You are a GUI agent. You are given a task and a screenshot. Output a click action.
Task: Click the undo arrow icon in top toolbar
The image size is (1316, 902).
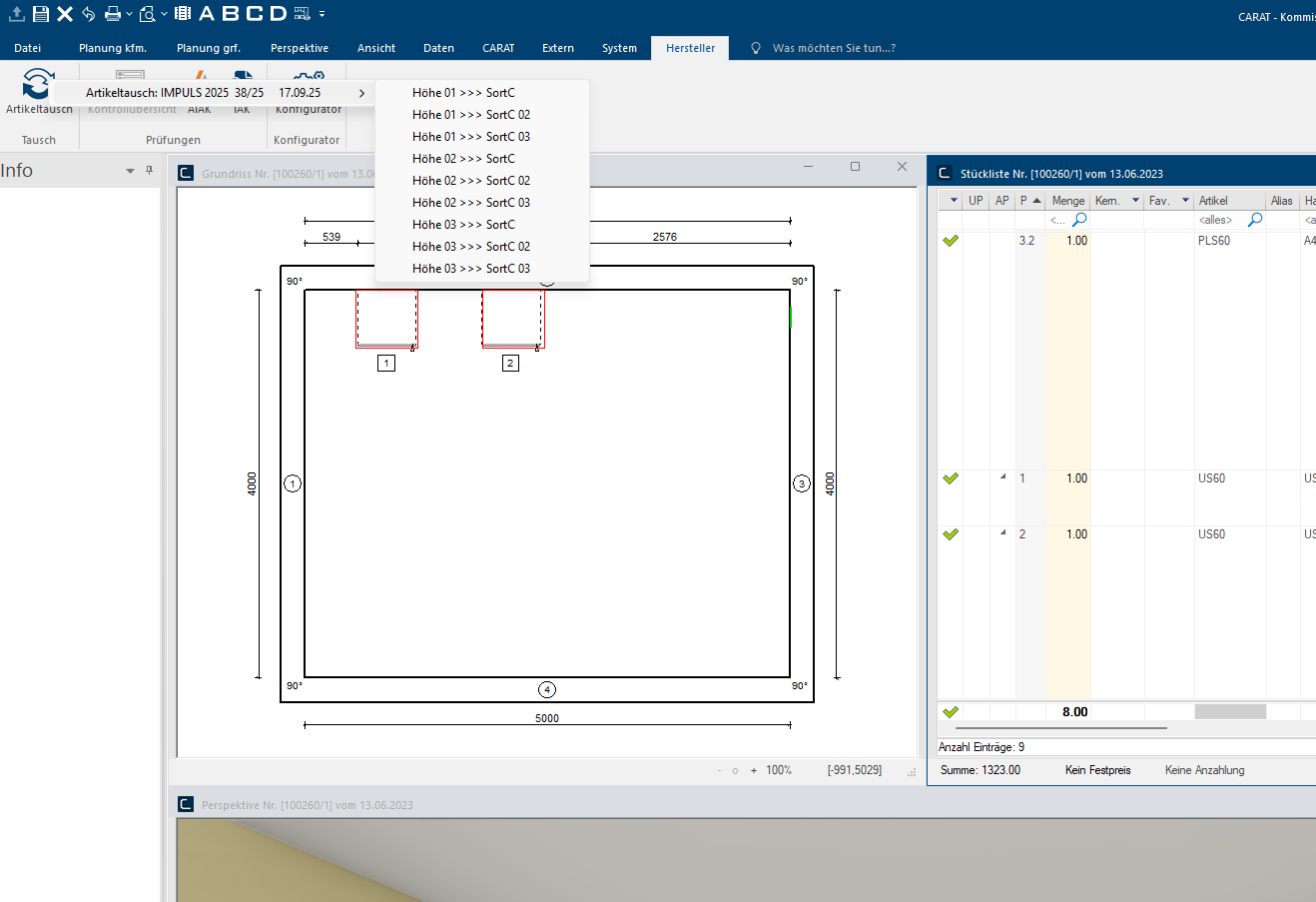pyautogui.click(x=89, y=13)
